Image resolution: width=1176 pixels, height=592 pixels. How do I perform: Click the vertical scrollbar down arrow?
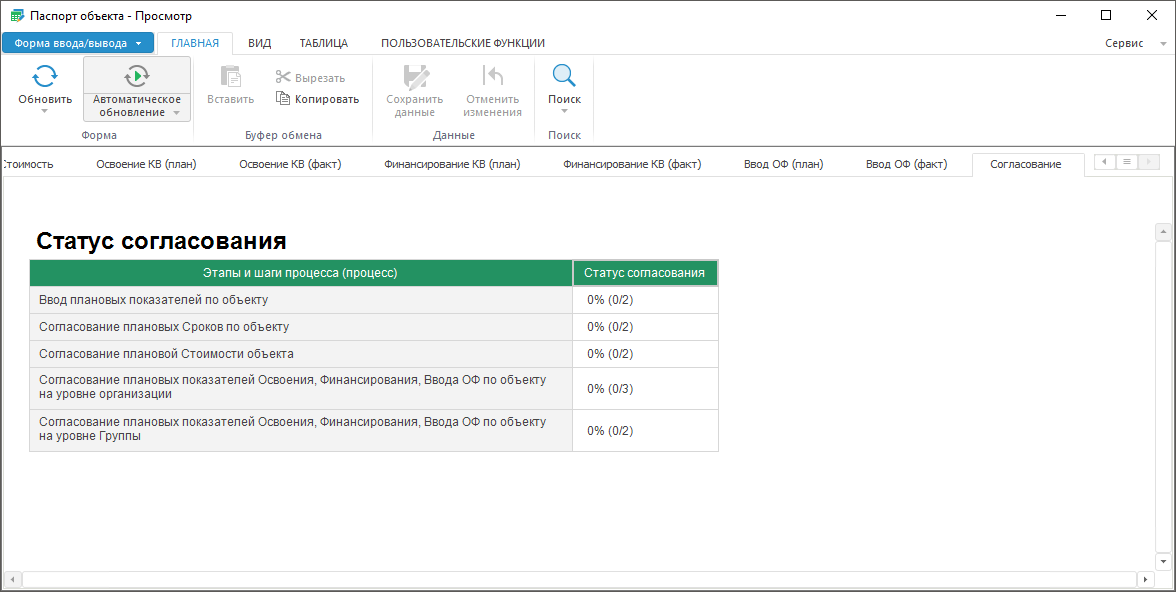(x=1162, y=560)
